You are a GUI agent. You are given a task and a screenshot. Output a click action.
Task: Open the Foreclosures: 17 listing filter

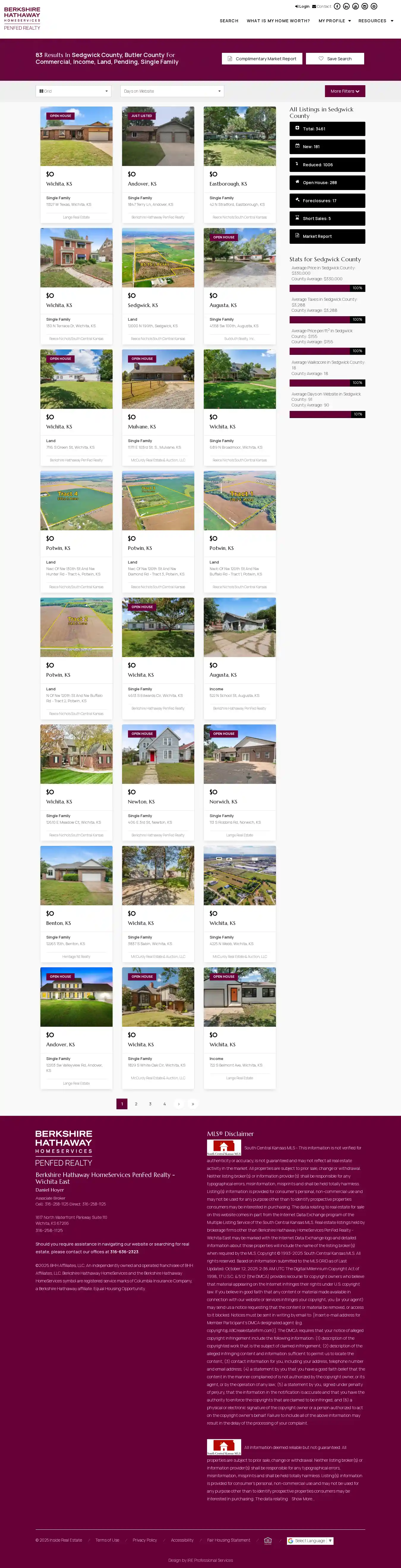click(x=327, y=200)
